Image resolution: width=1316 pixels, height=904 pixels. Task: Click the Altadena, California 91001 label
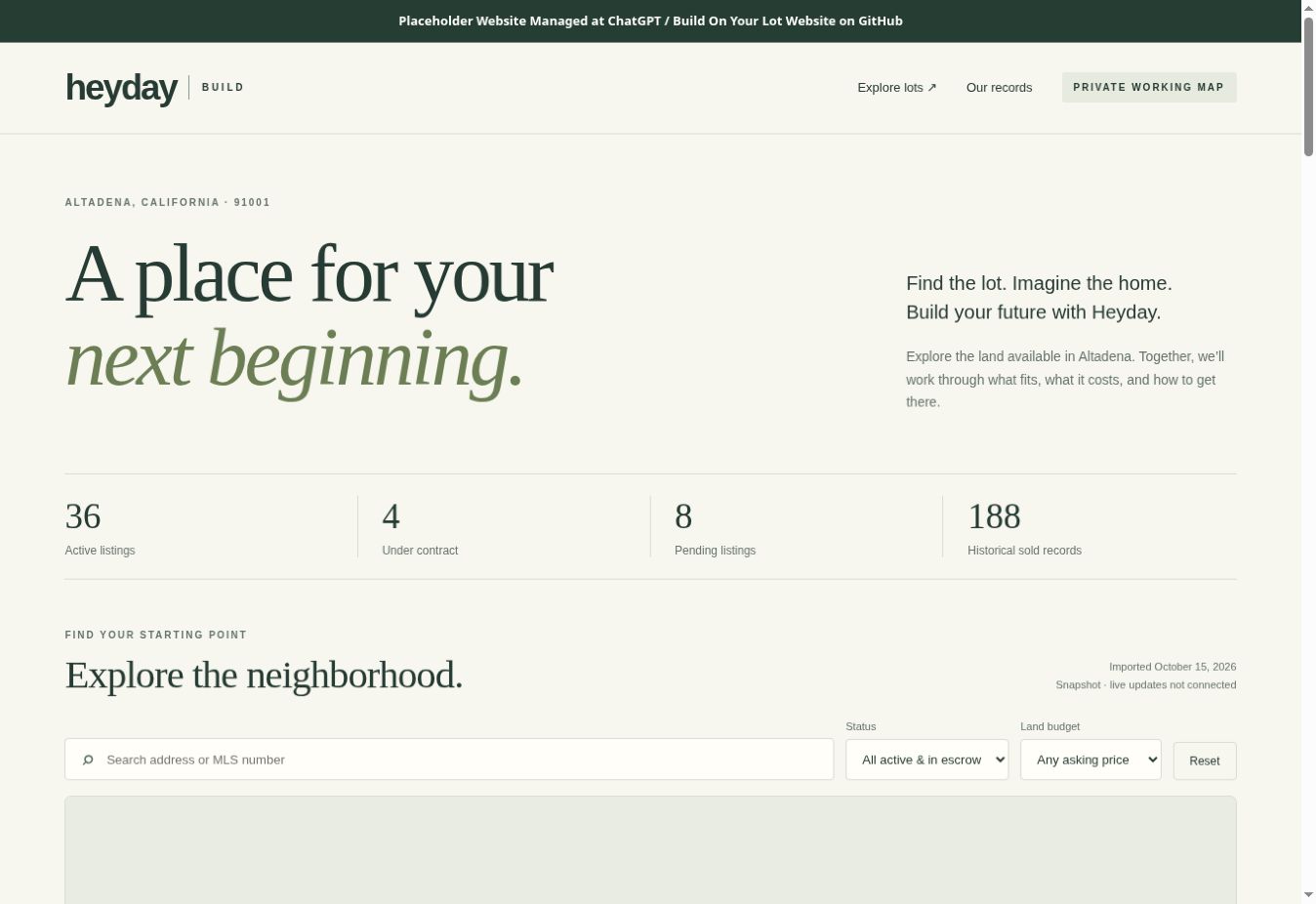click(168, 203)
